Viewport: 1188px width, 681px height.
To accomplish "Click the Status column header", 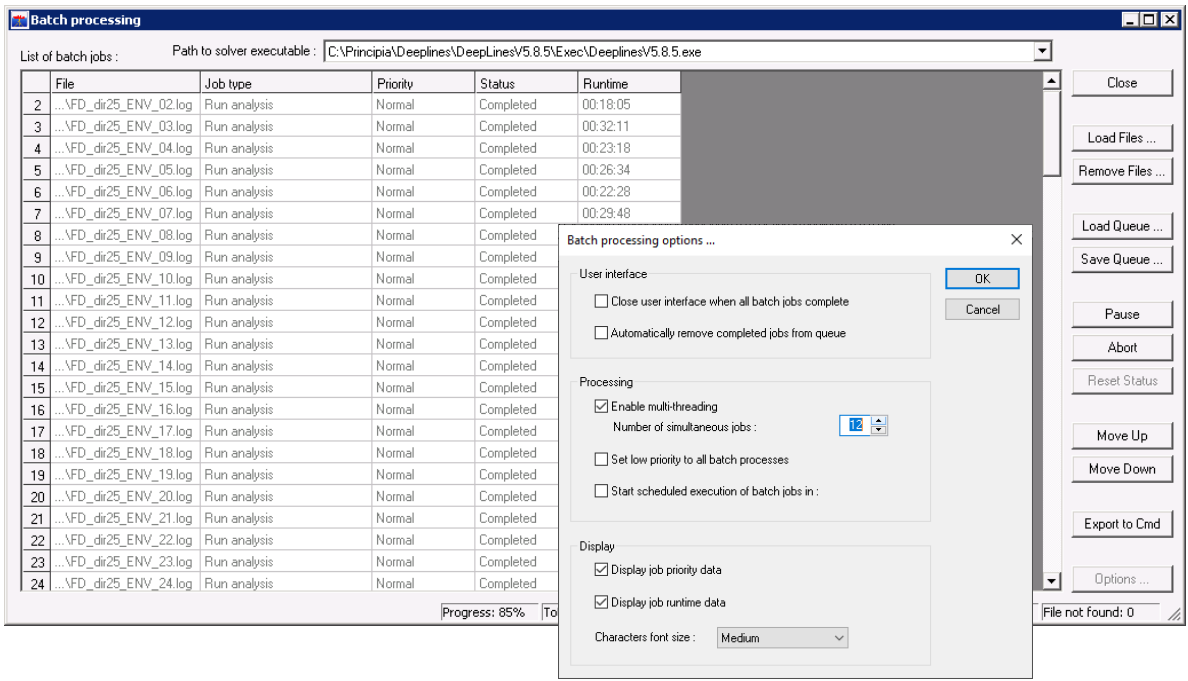I will (524, 84).
